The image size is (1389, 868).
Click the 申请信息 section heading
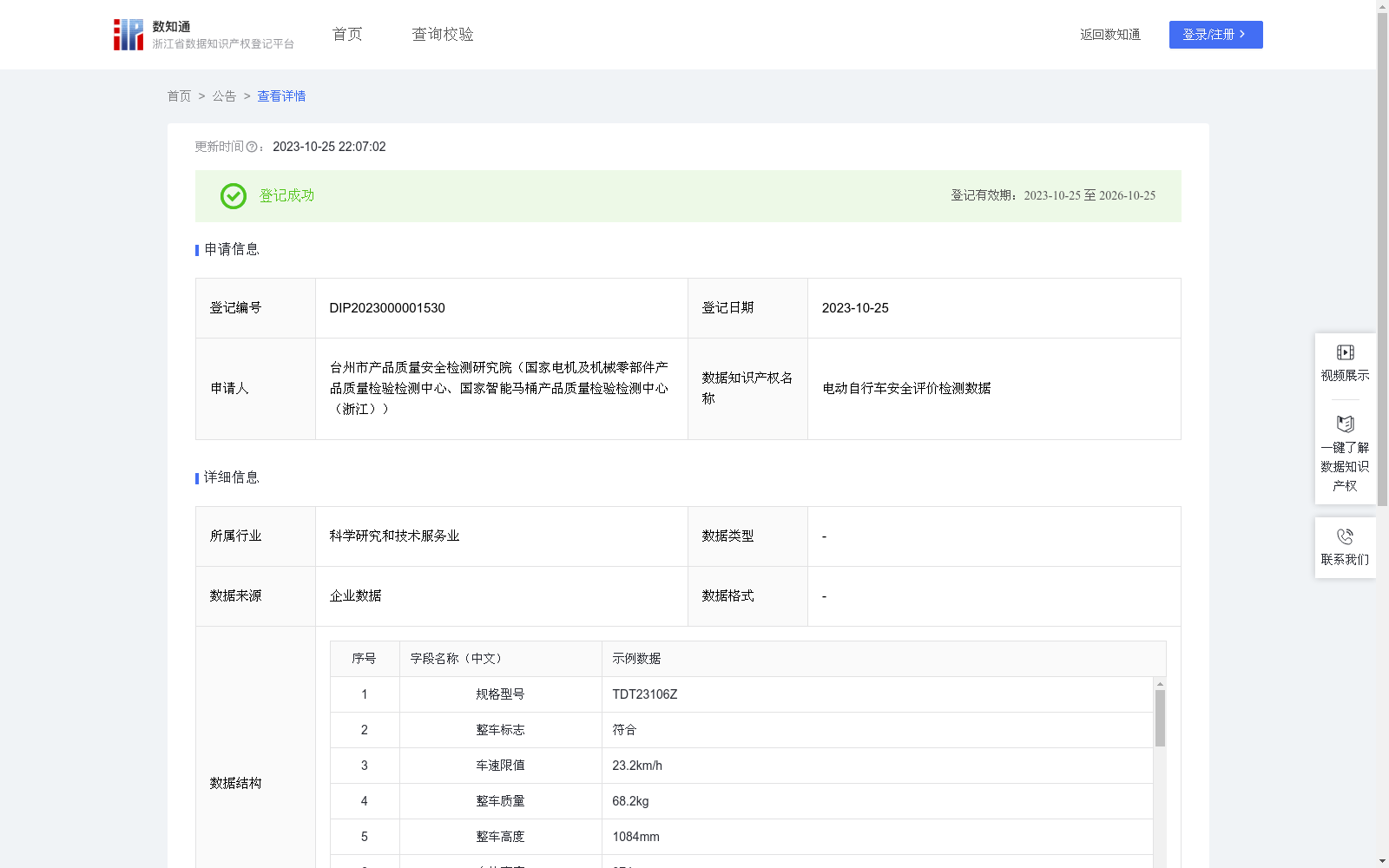pos(232,250)
